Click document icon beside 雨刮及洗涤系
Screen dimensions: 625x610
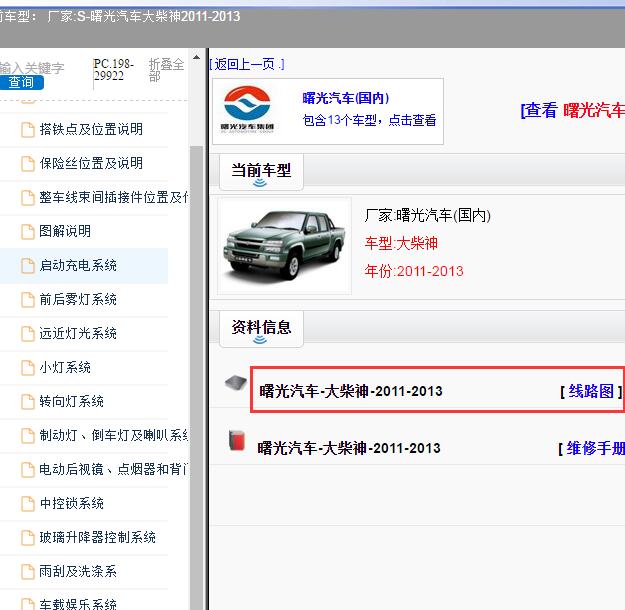[28, 572]
